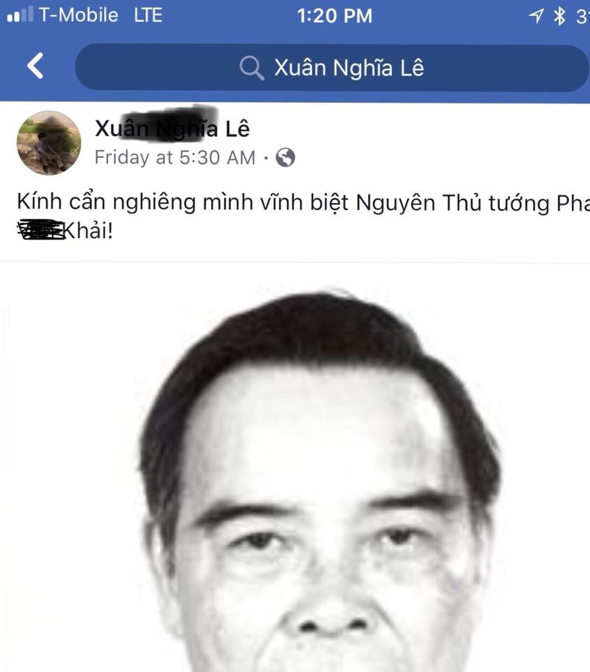Open the round profile picture avatar
Image resolution: width=590 pixels, height=672 pixels.
[49, 143]
